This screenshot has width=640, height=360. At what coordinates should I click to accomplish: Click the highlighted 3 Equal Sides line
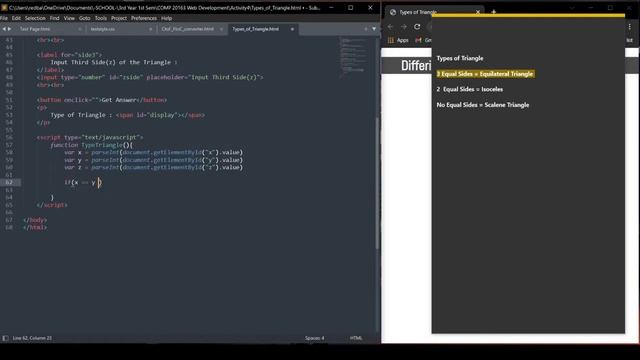pos(485,74)
